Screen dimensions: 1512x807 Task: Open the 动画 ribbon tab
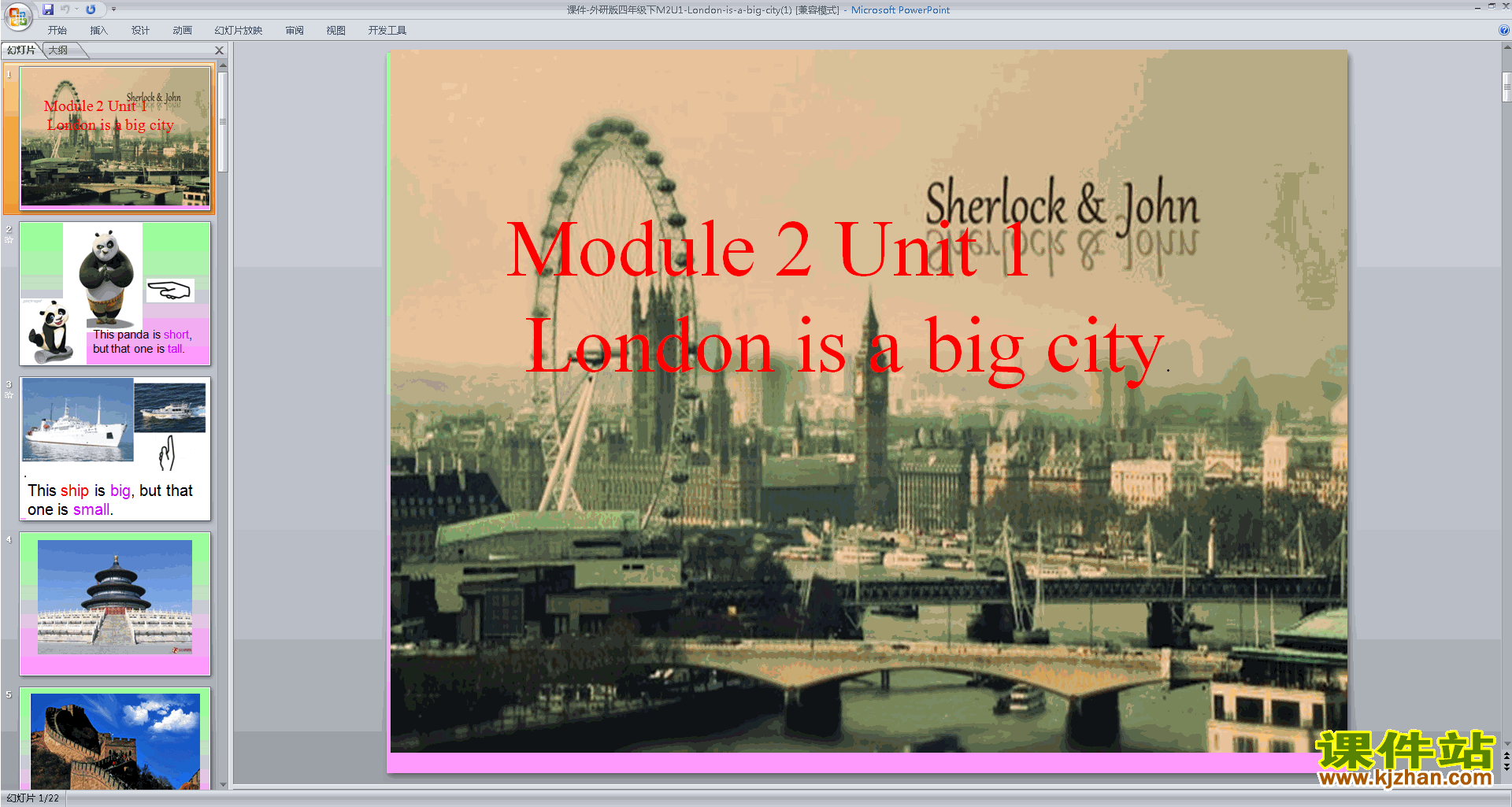coord(182,31)
